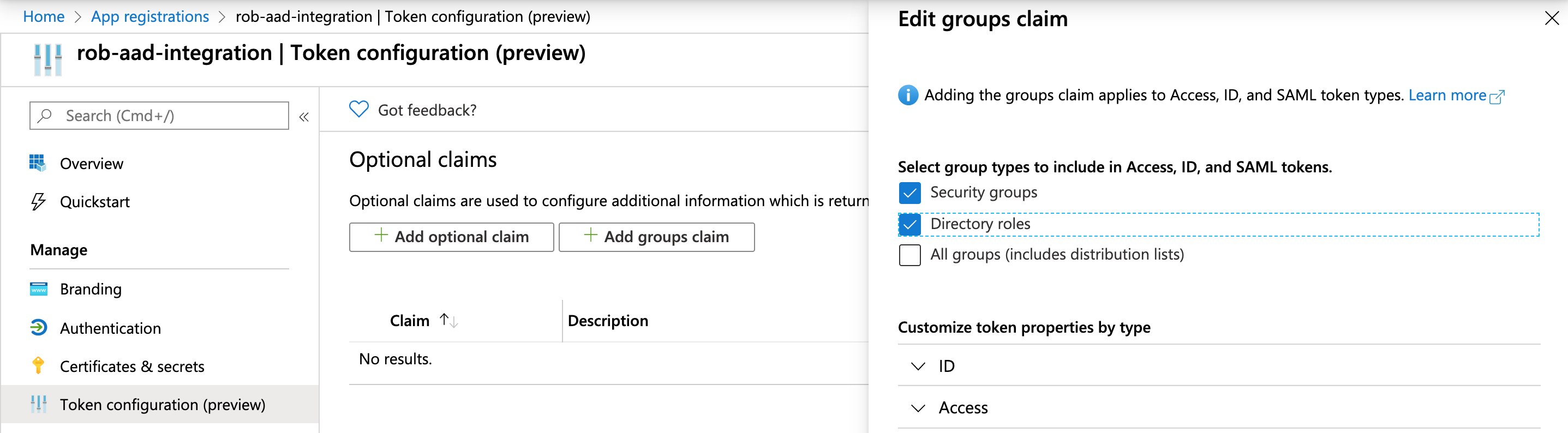Check the All groups checkbox
This screenshot has height=433, width=1568.
909,255
